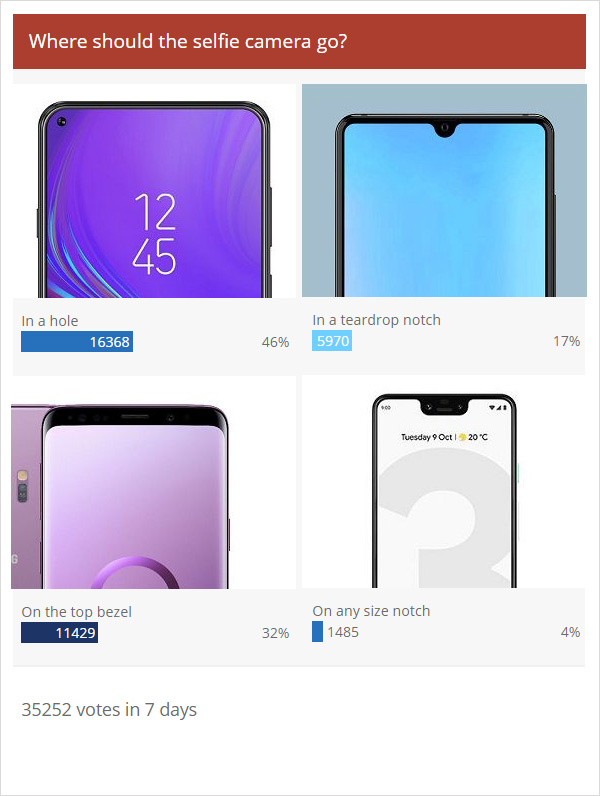
Task: Click the 4% result value
Action: click(x=570, y=632)
